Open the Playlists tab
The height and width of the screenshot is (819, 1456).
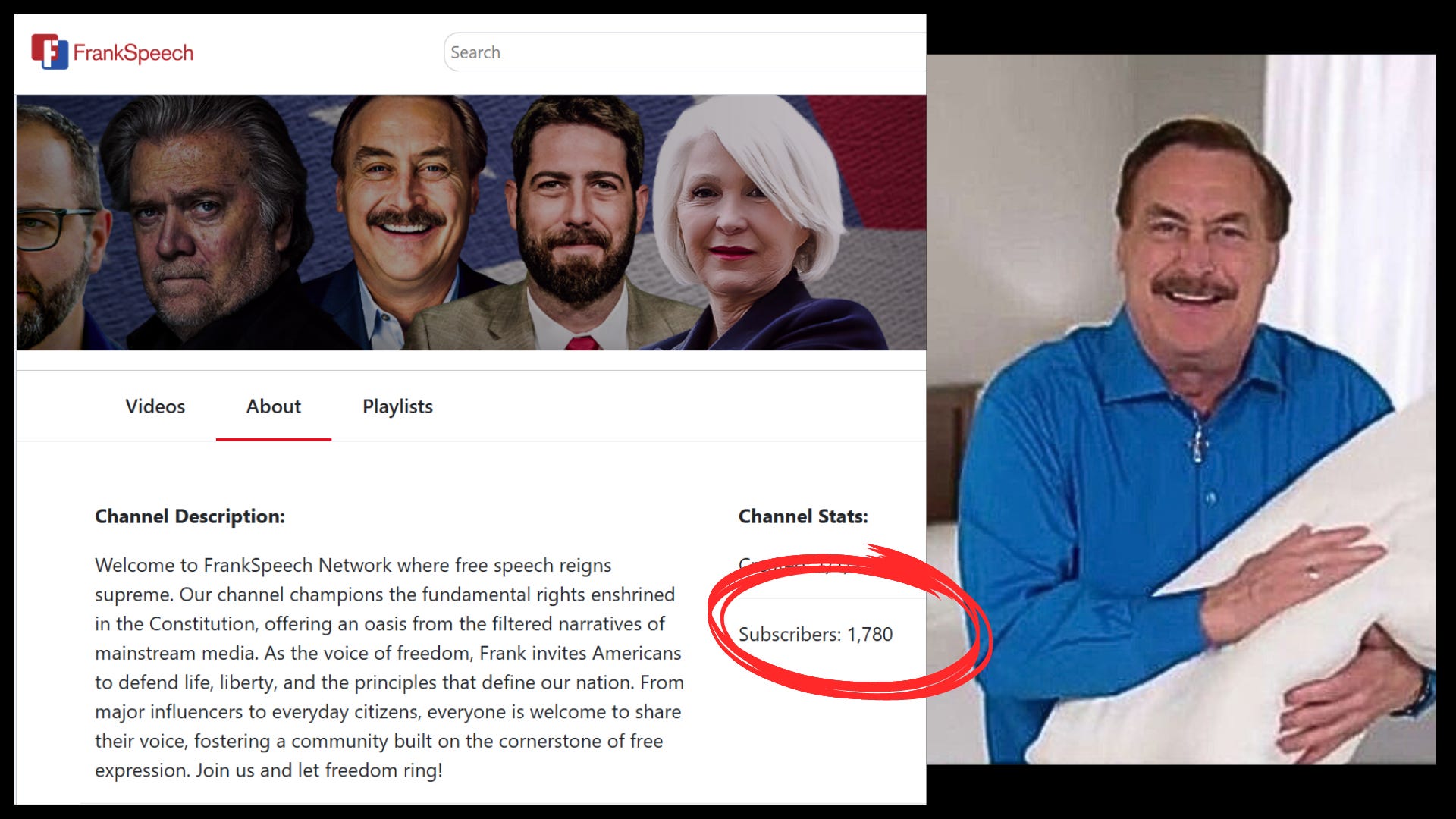[397, 406]
